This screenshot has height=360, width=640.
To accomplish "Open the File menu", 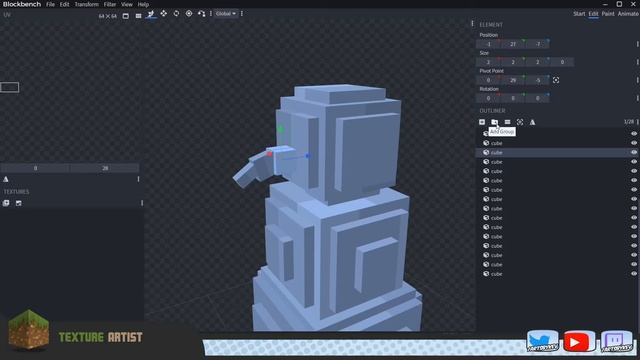I will [x=50, y=4].
